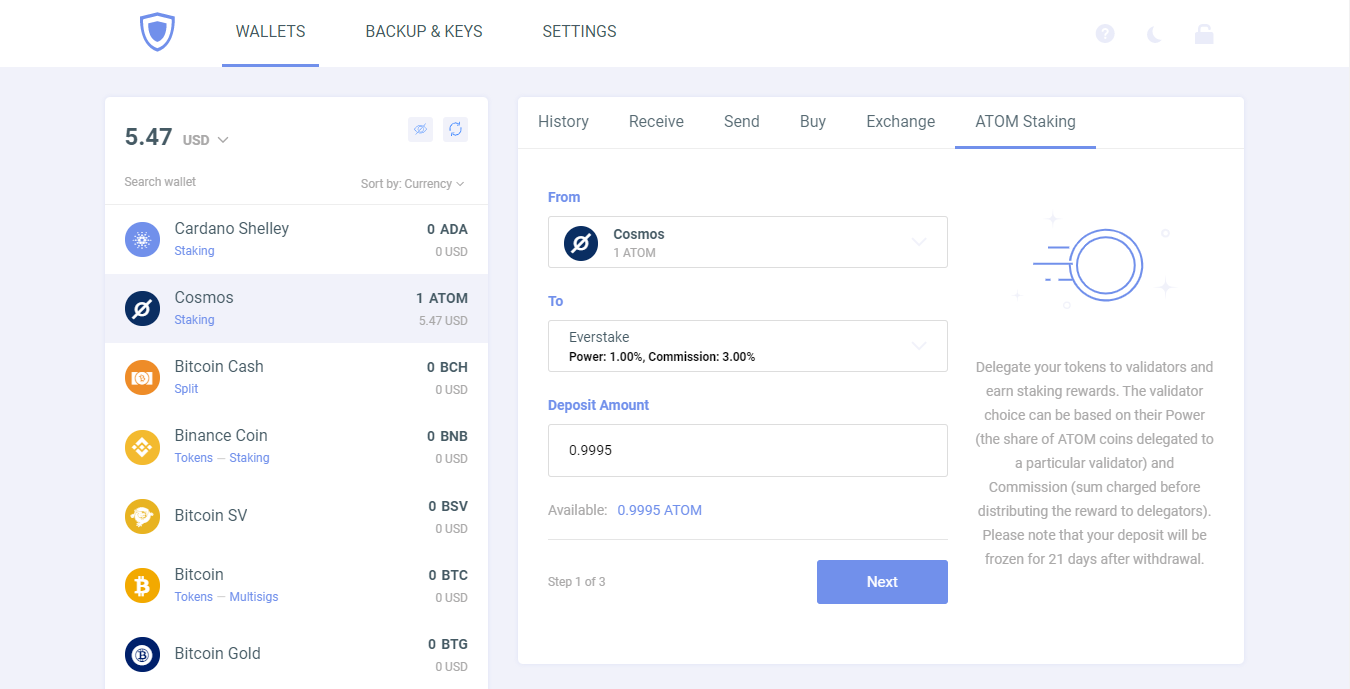Click Staking link under Binance Coin
Image resolution: width=1350 pixels, height=689 pixels.
[x=249, y=458]
